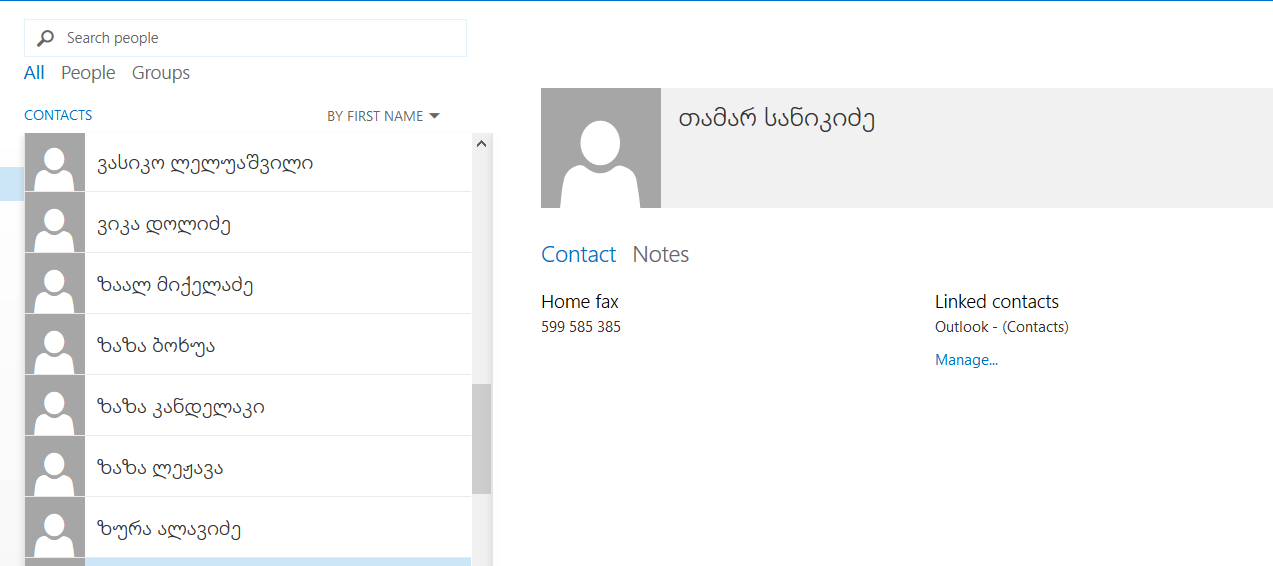Select the All filter tab
This screenshot has height=566, width=1273.
pyautogui.click(x=34, y=73)
